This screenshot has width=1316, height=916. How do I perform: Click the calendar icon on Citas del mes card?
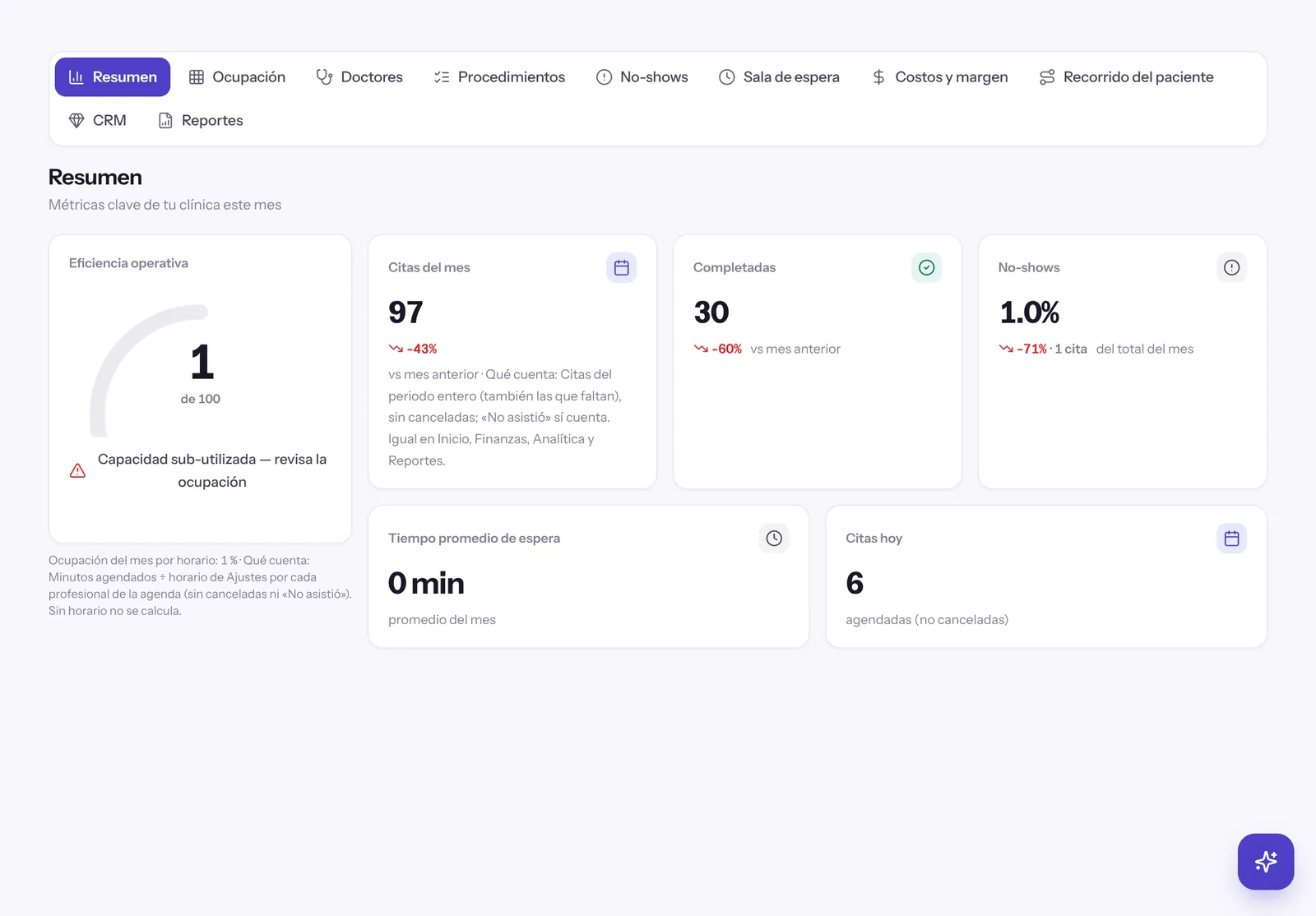tap(622, 267)
